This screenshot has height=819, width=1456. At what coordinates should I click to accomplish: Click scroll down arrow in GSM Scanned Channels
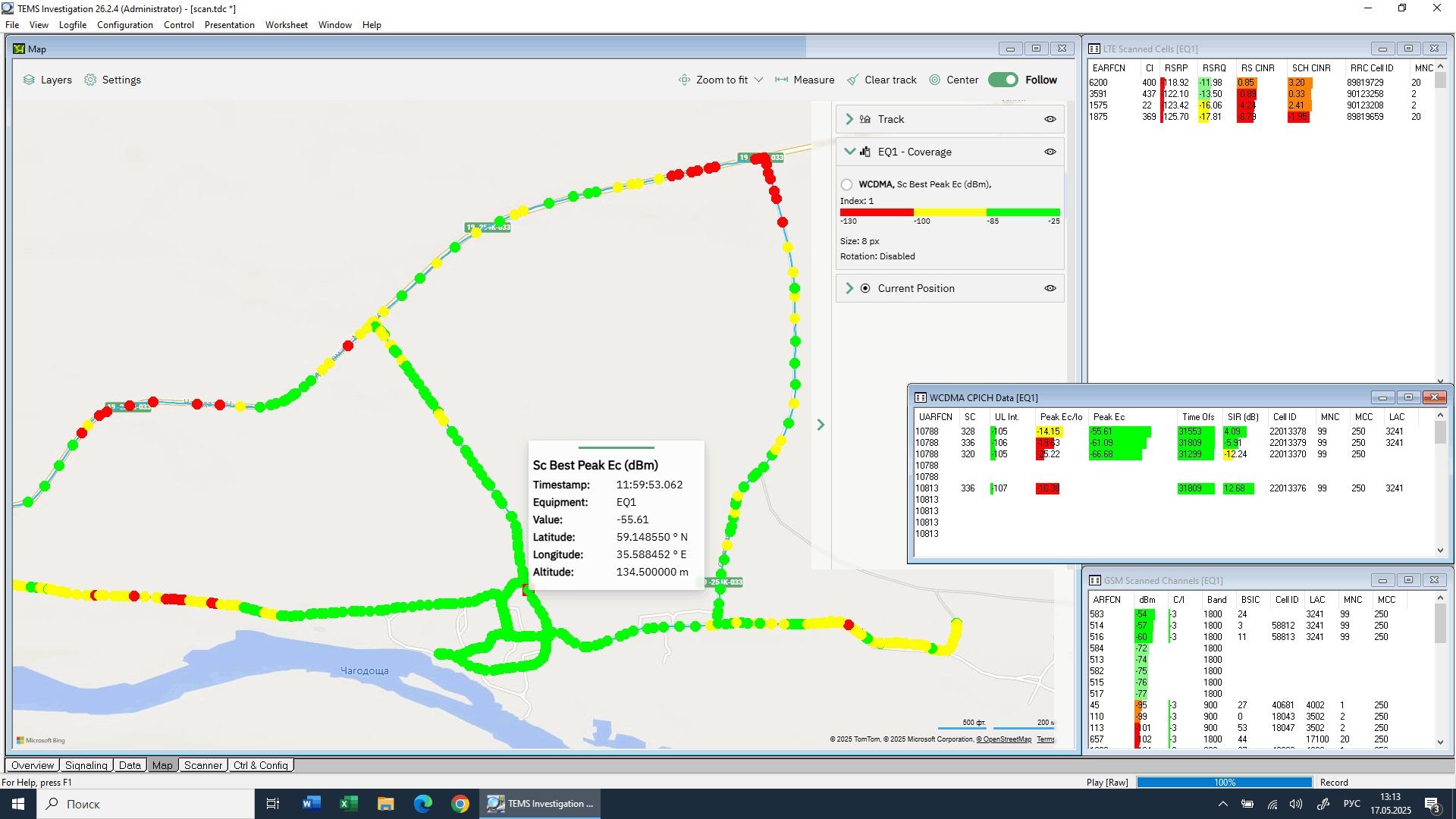[1440, 742]
